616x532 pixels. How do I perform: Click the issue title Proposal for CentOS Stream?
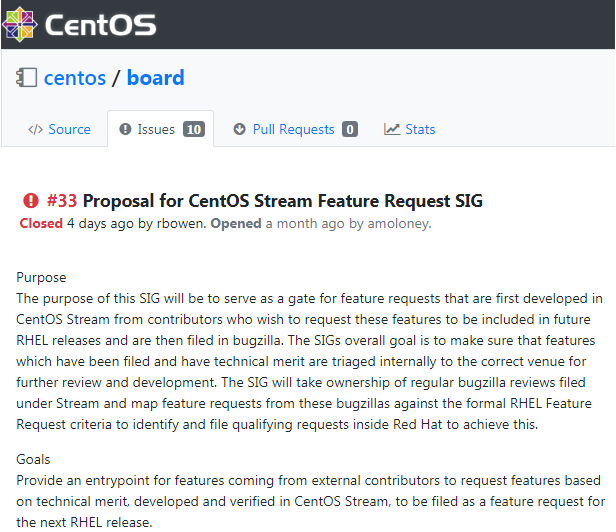[x=282, y=201]
